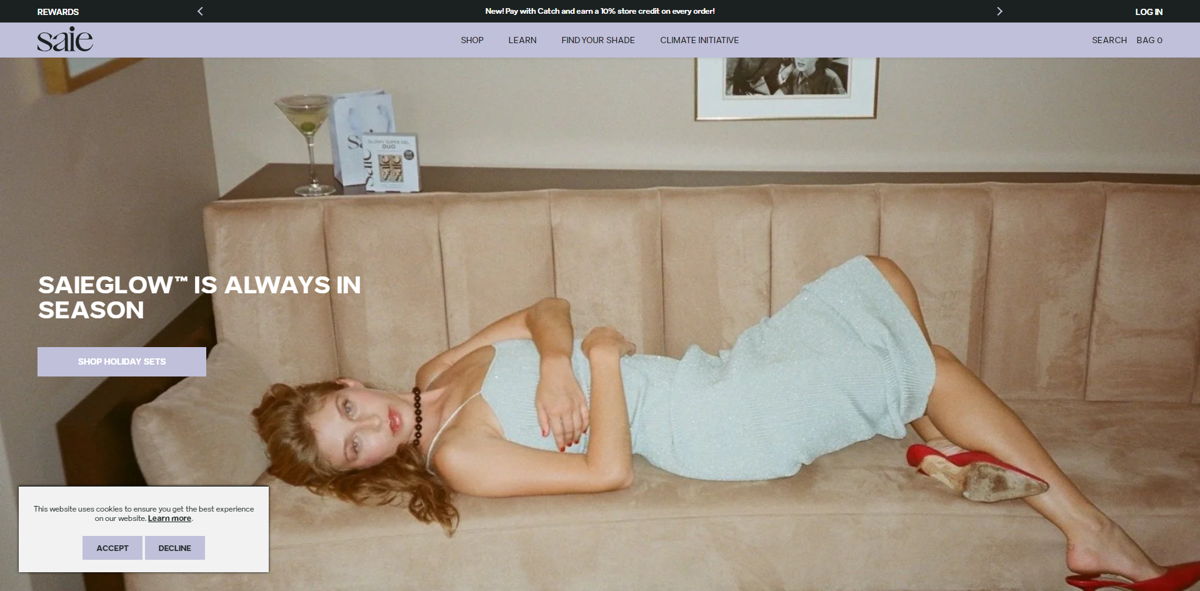
Task: Show previous announcement with left arrow
Action: pyautogui.click(x=200, y=11)
